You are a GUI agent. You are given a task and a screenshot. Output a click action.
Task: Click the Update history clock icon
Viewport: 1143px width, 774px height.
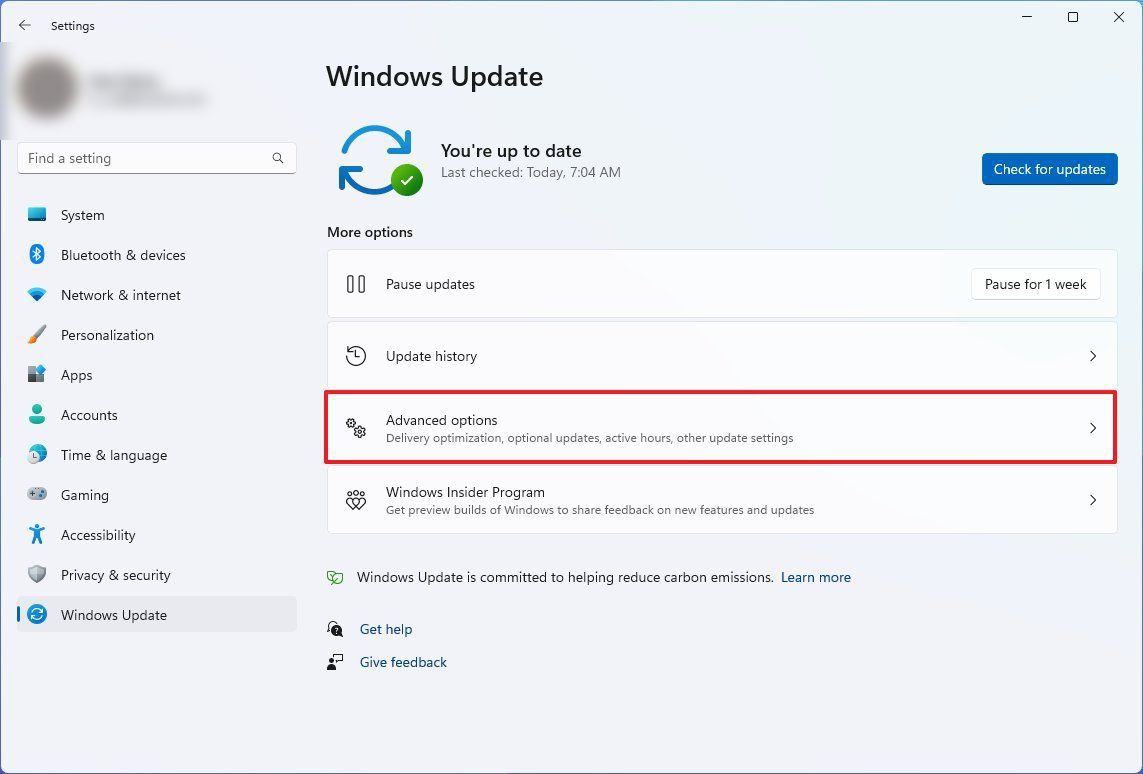click(356, 356)
